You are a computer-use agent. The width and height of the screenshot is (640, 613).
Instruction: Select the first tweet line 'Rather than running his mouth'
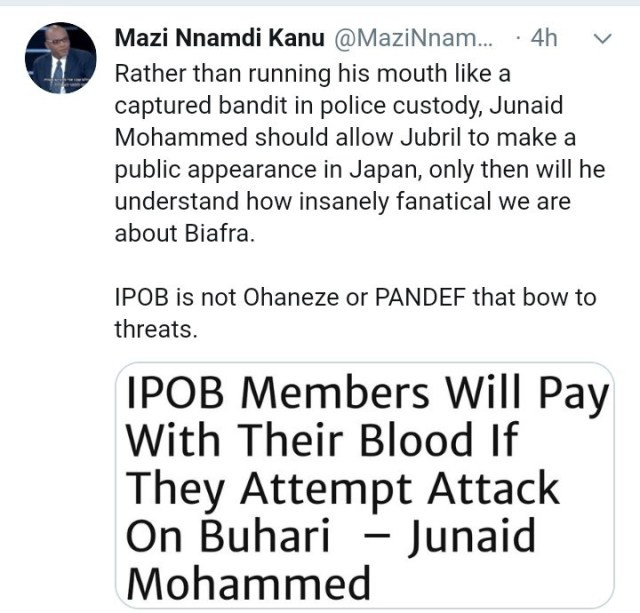tap(313, 74)
